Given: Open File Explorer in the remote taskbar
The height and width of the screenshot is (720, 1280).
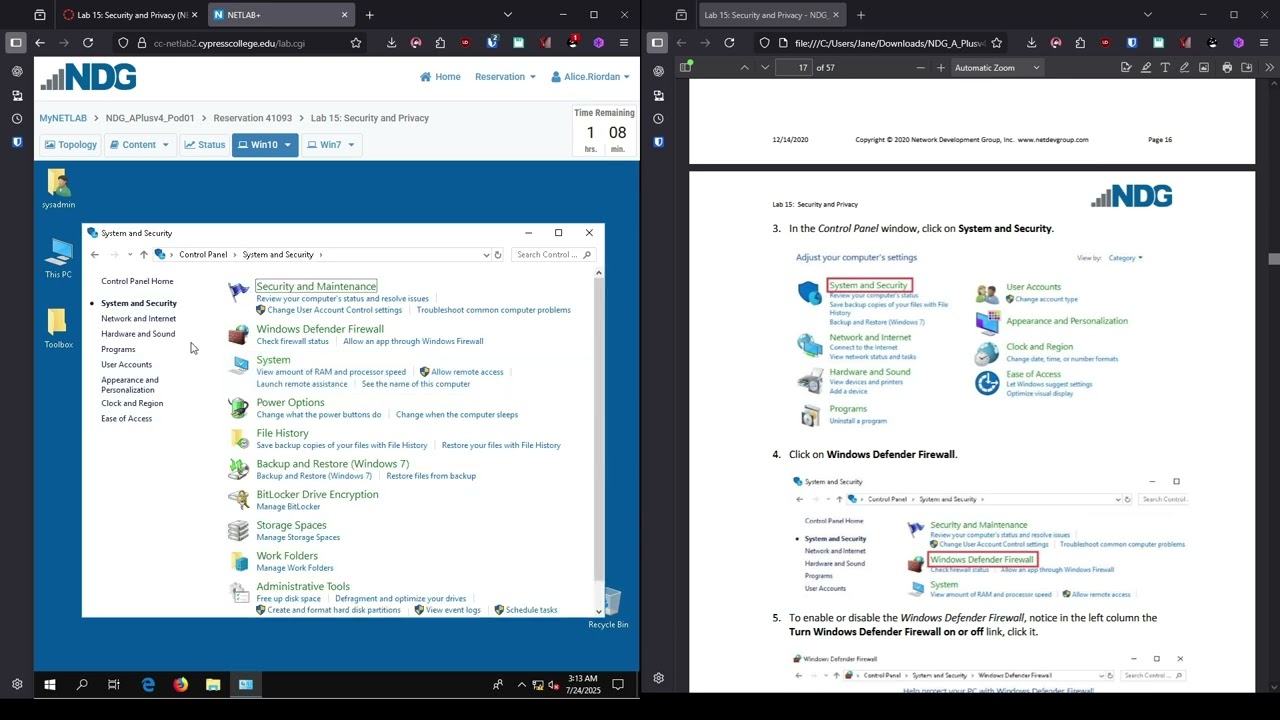Looking at the screenshot, I should 213,685.
